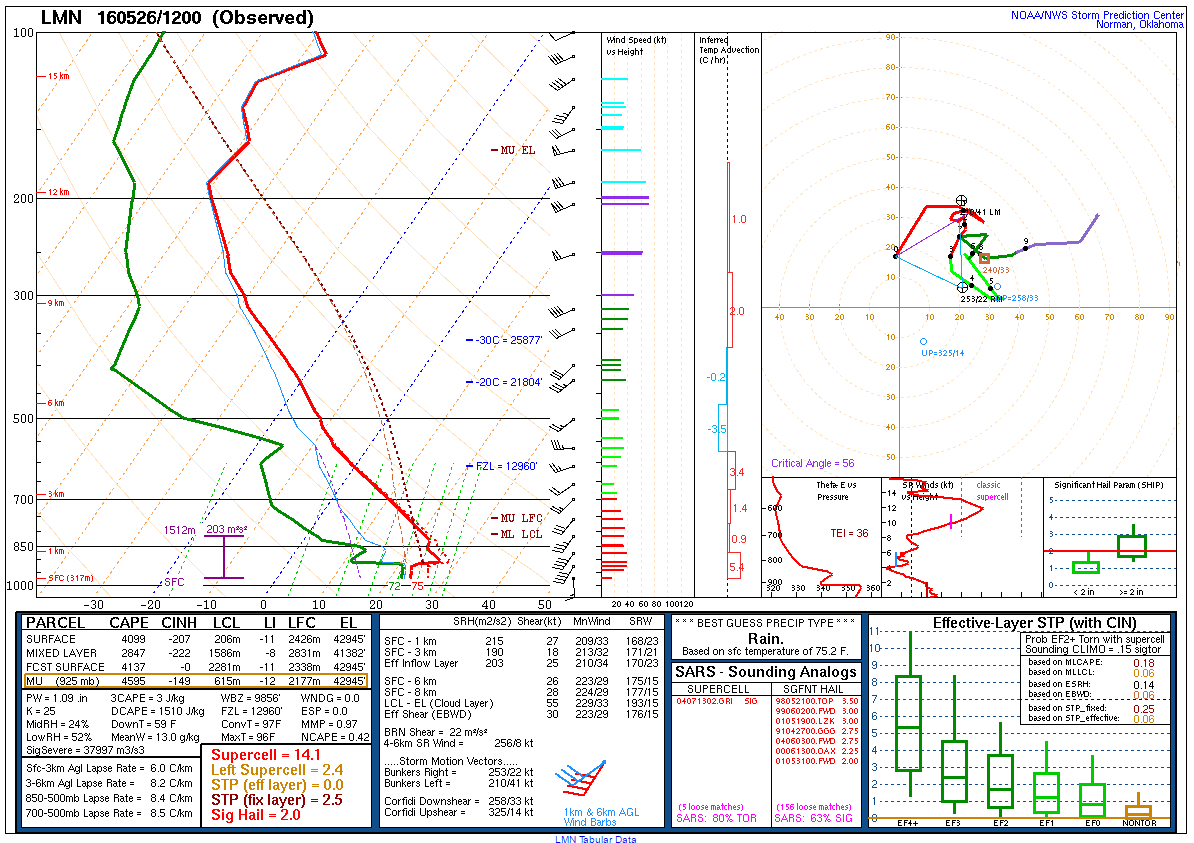Click 'Critical Angle = 56' on hodograph
The image size is (1194, 843).
(x=812, y=463)
